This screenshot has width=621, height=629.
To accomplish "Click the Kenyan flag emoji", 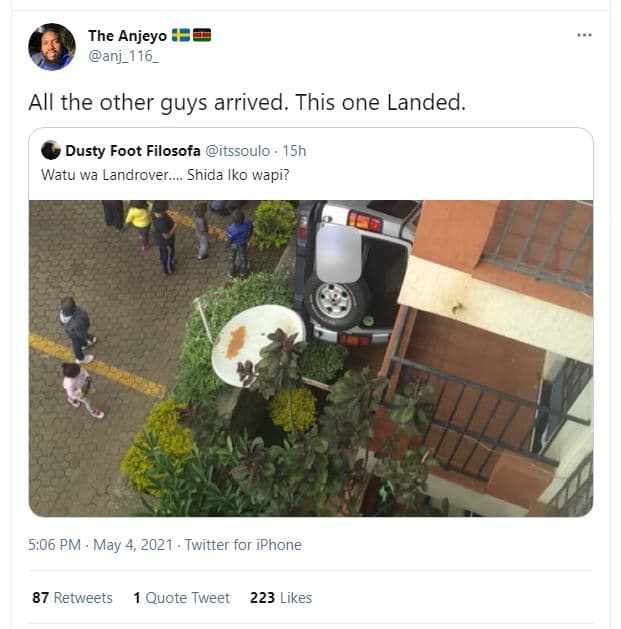I will click(x=201, y=36).
